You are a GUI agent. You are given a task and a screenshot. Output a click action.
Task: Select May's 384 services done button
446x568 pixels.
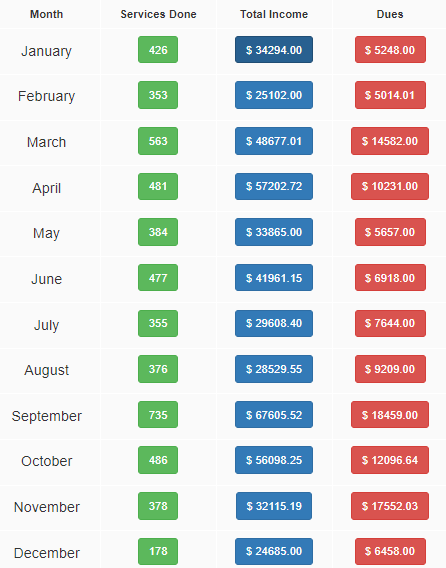158,232
